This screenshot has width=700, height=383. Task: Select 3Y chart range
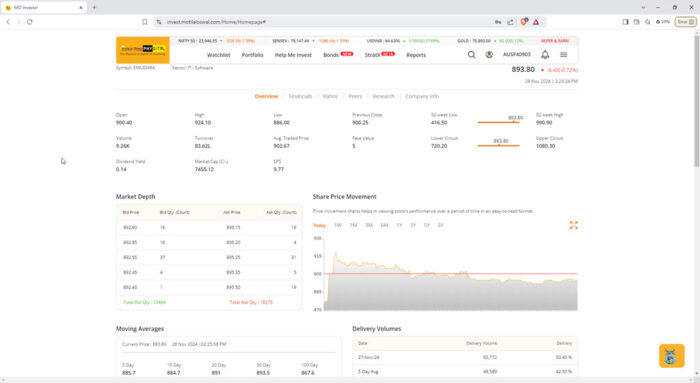coord(413,225)
